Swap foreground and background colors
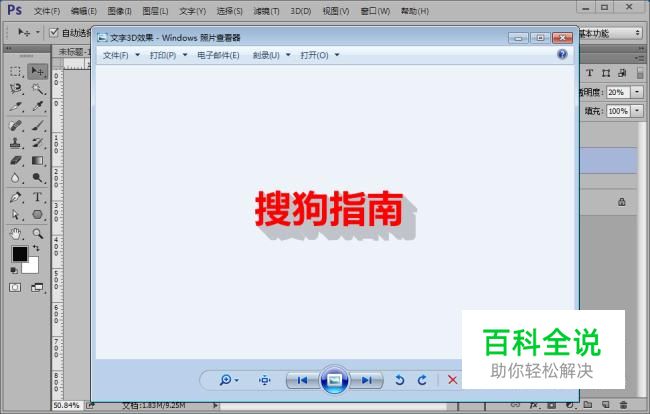650x414 pixels. click(x=36, y=248)
